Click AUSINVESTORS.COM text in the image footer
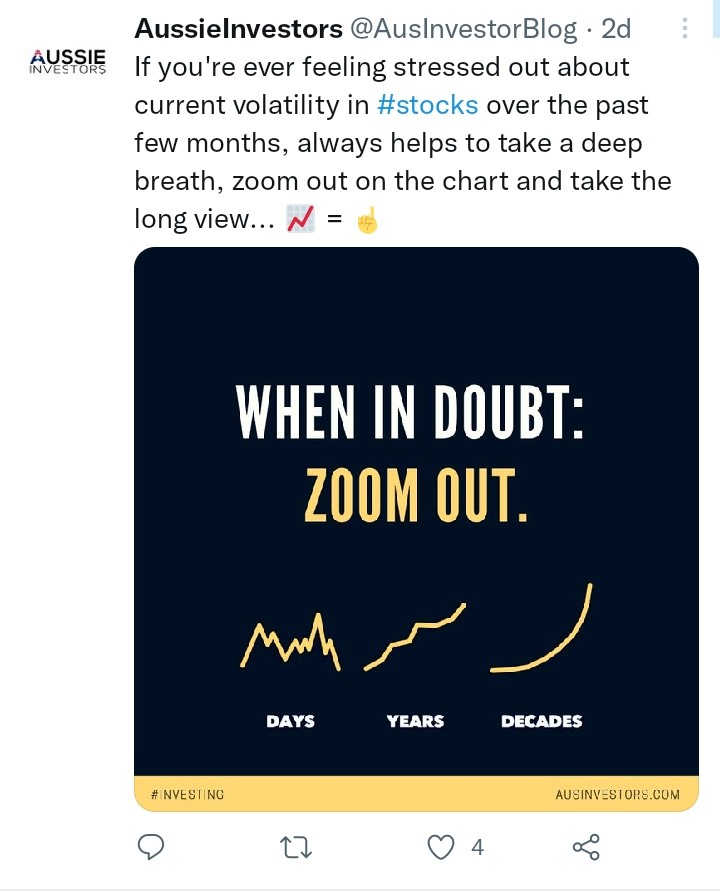This screenshot has width=720, height=893. 617,794
